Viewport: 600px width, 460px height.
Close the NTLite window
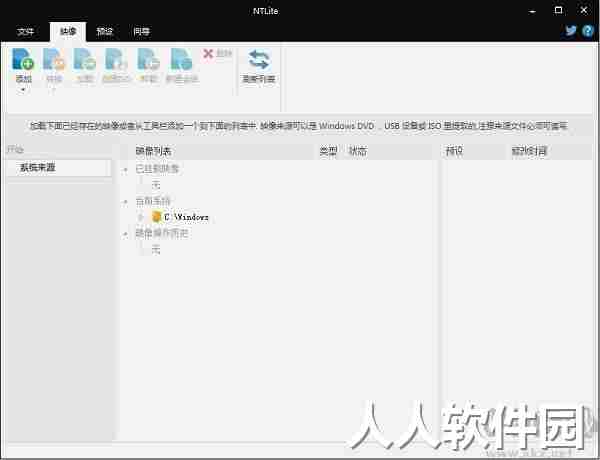[x=584, y=10]
